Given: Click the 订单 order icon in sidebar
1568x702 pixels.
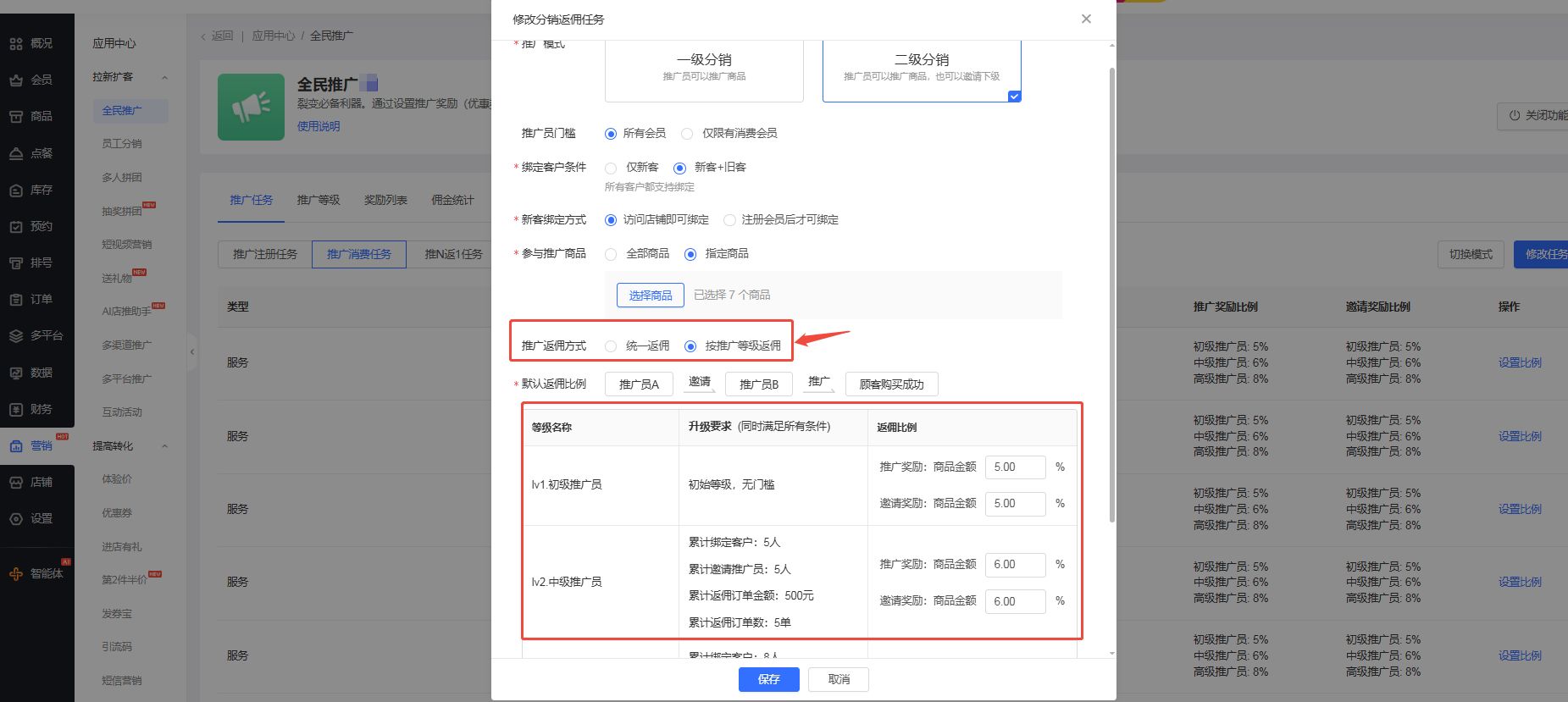Looking at the screenshot, I should click(16, 300).
